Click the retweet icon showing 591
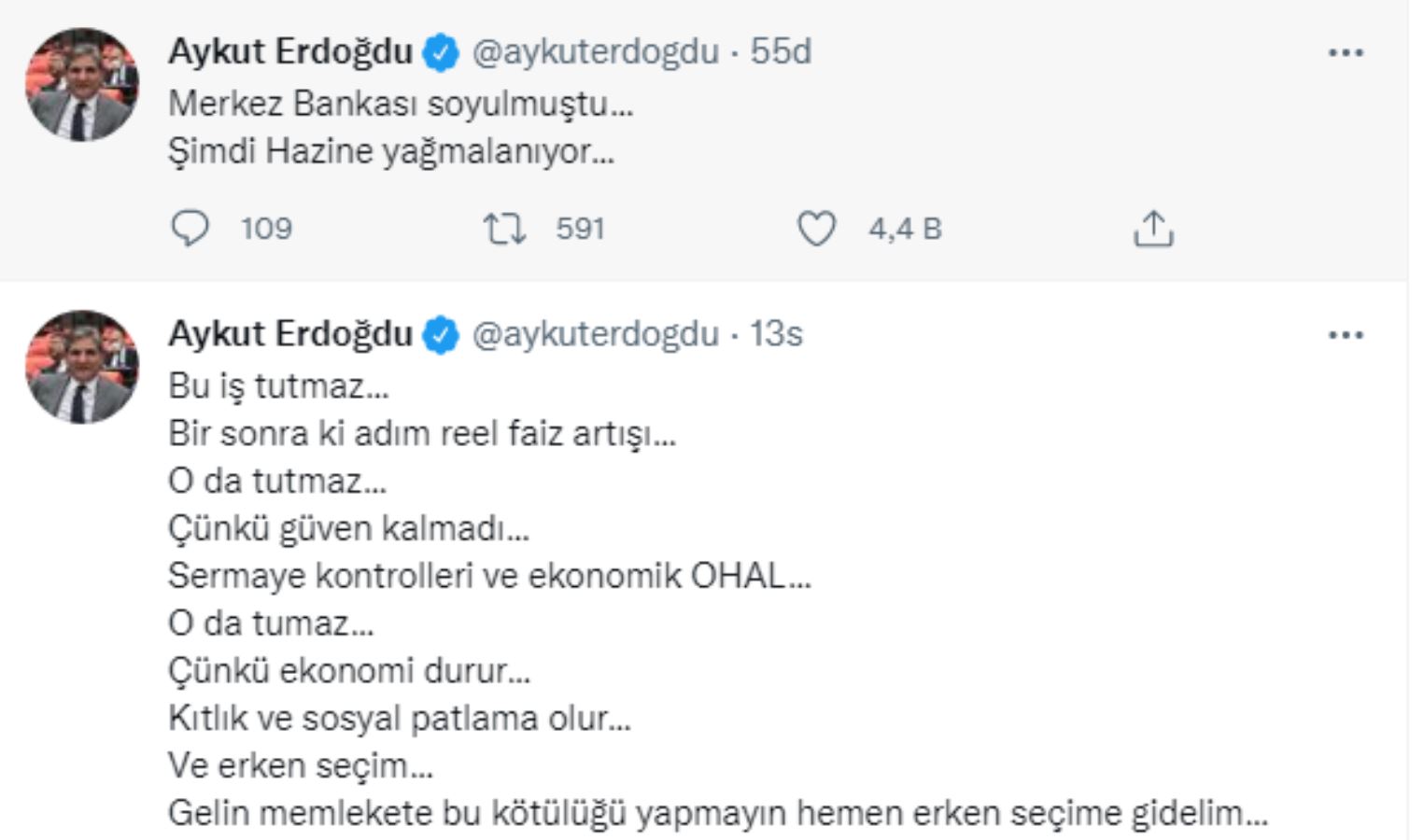This screenshot has width=1424, height=840. click(503, 227)
